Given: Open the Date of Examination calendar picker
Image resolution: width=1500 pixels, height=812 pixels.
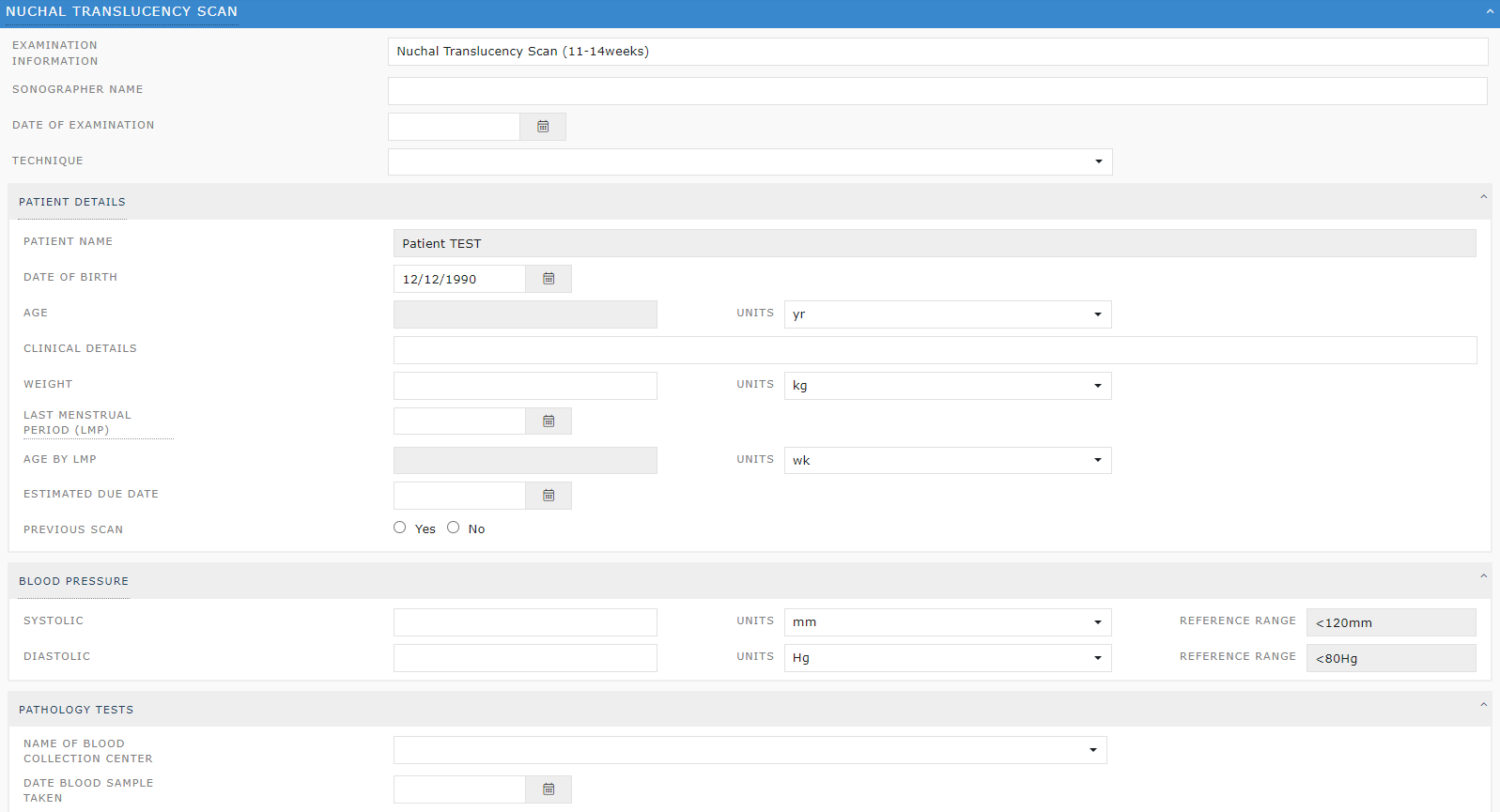Looking at the screenshot, I should tap(543, 127).
